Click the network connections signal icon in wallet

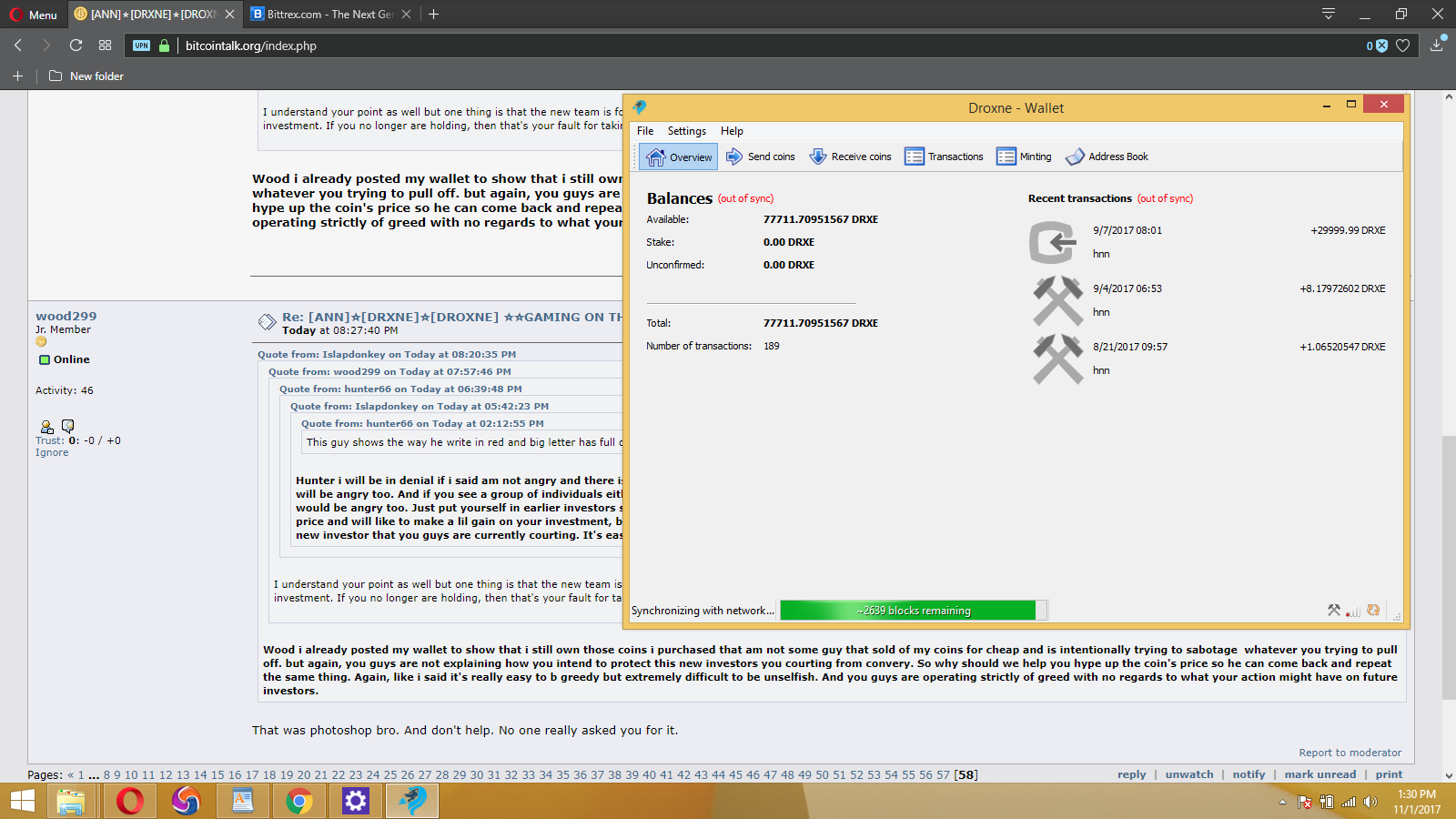[1353, 611]
